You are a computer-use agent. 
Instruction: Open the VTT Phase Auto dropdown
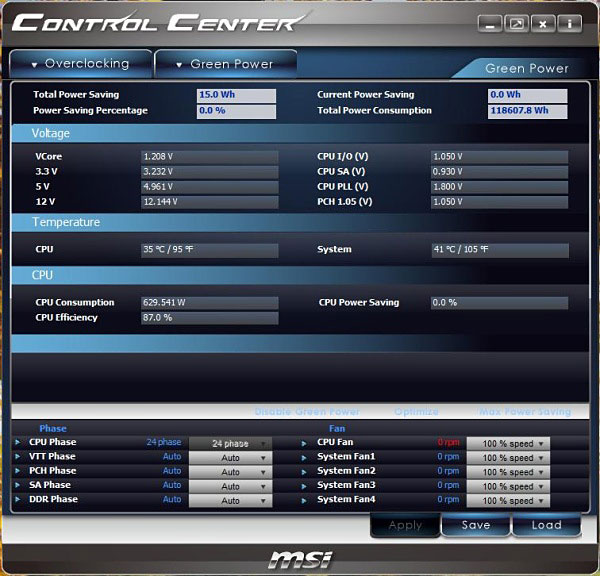231,458
